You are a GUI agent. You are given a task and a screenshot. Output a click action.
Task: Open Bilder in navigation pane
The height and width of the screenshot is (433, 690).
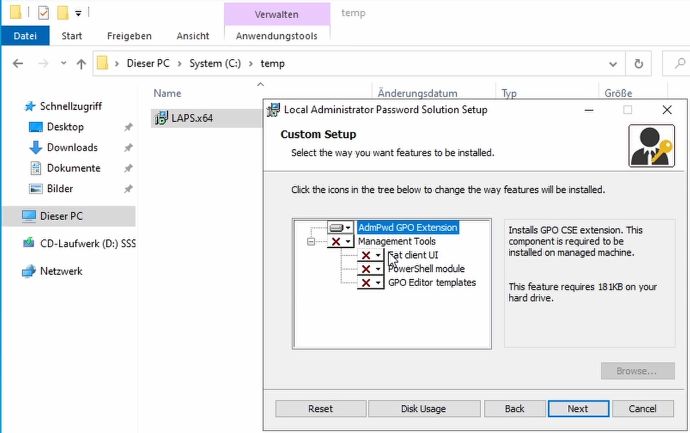60,188
